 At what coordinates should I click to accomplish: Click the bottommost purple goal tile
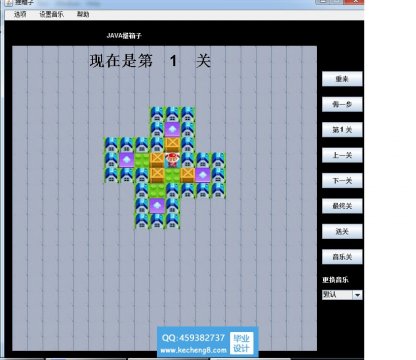click(157, 206)
